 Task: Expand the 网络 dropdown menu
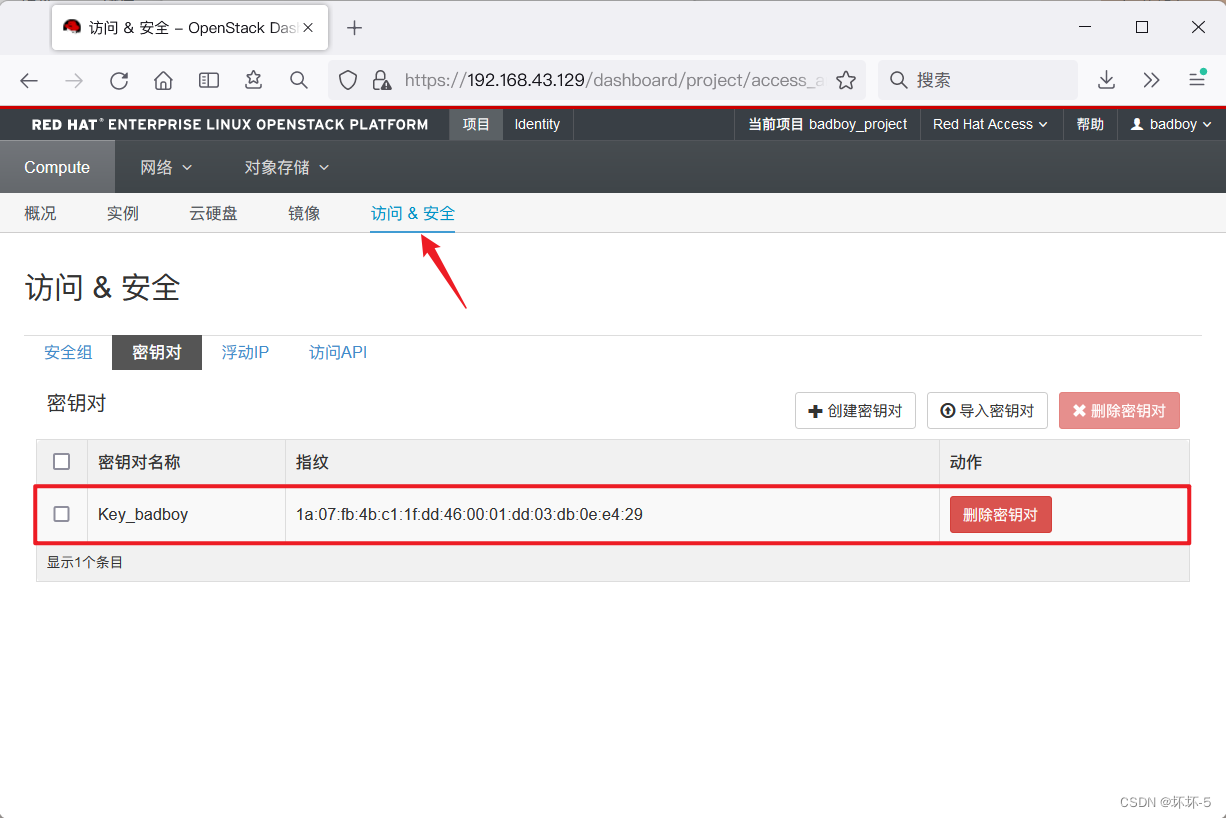[x=166, y=167]
